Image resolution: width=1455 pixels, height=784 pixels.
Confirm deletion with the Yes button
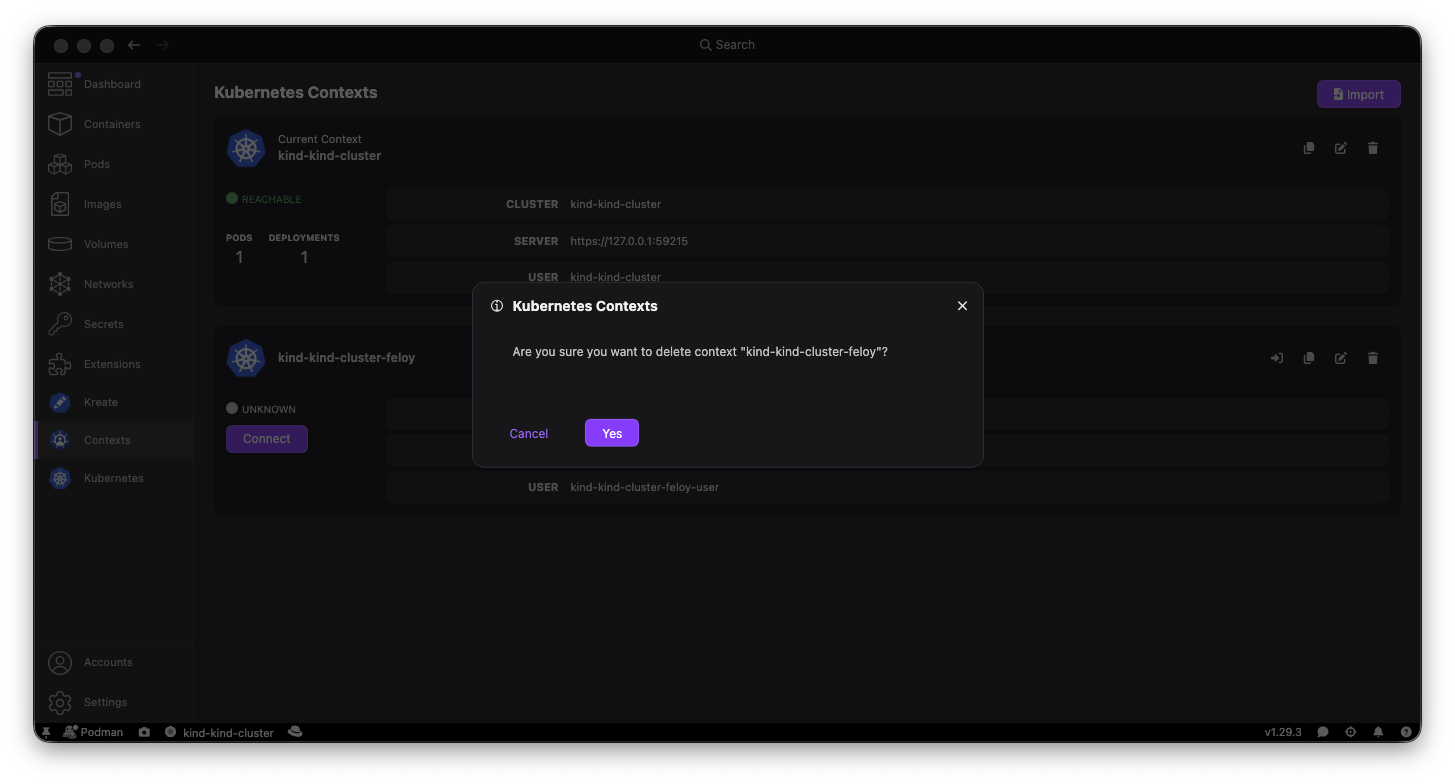(x=612, y=433)
